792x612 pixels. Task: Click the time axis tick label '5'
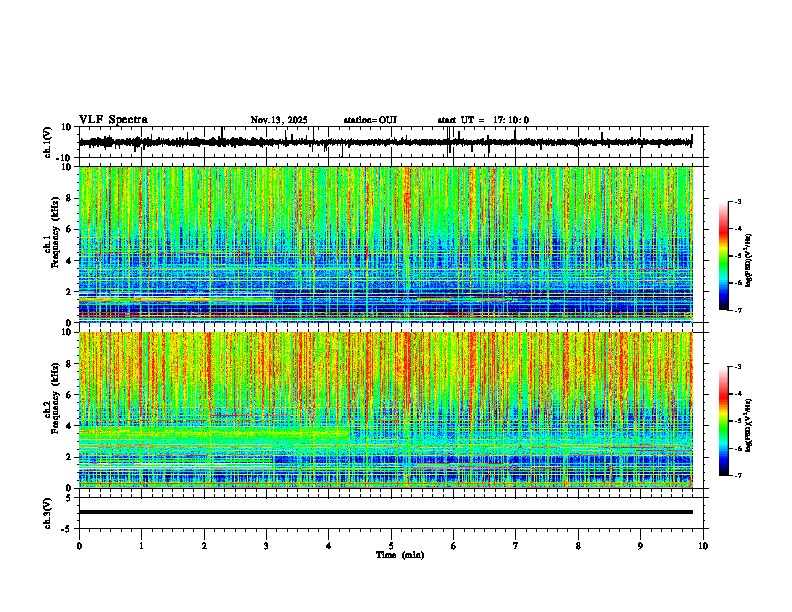click(391, 546)
